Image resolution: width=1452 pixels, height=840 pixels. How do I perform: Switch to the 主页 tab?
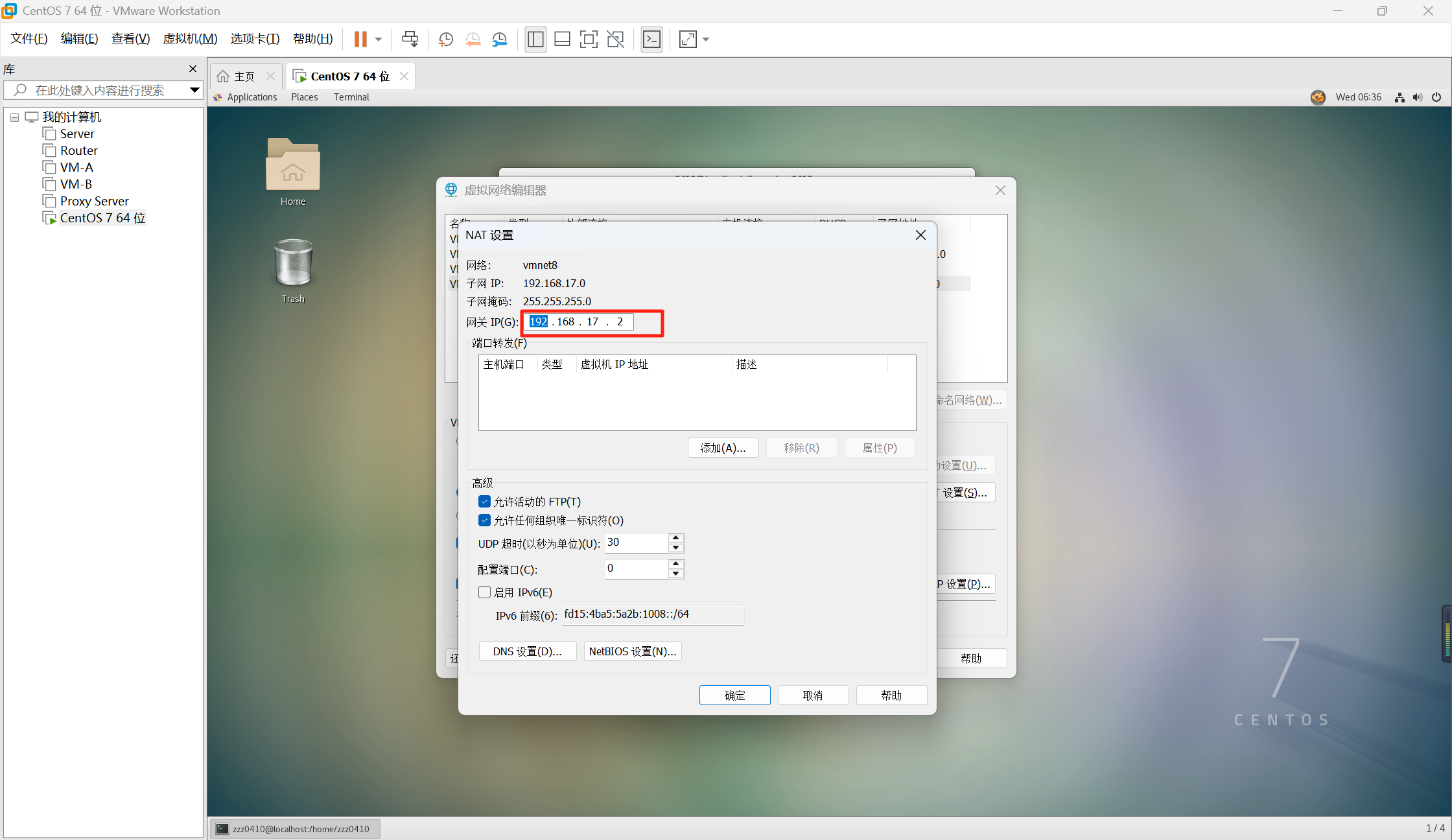coord(243,76)
